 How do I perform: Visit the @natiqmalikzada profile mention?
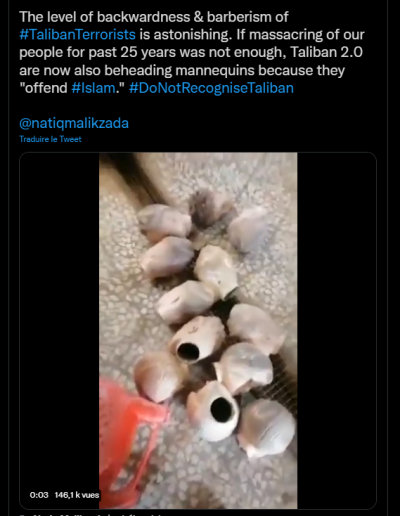tap(74, 123)
